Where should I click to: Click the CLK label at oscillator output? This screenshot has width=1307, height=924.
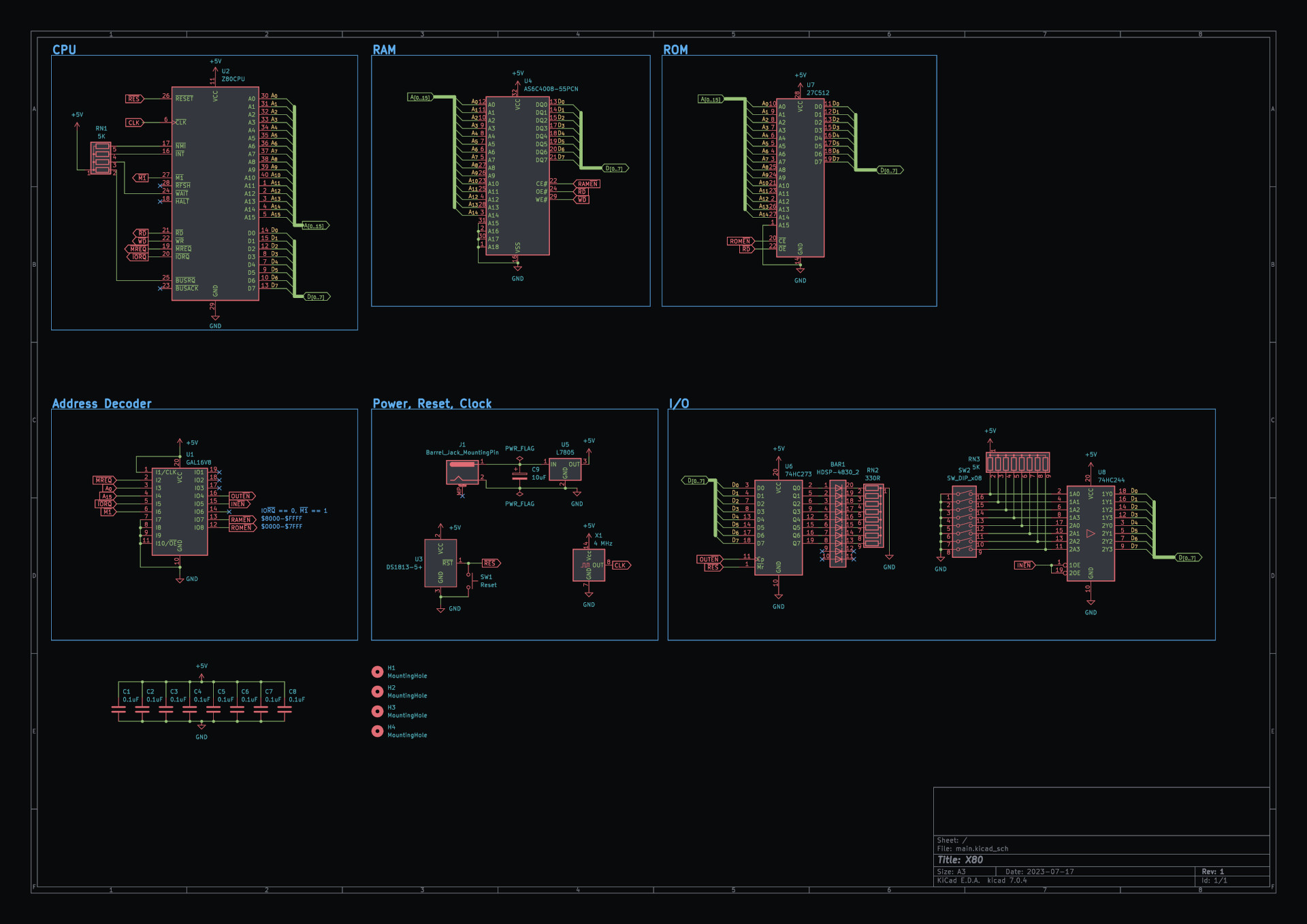[x=620, y=565]
